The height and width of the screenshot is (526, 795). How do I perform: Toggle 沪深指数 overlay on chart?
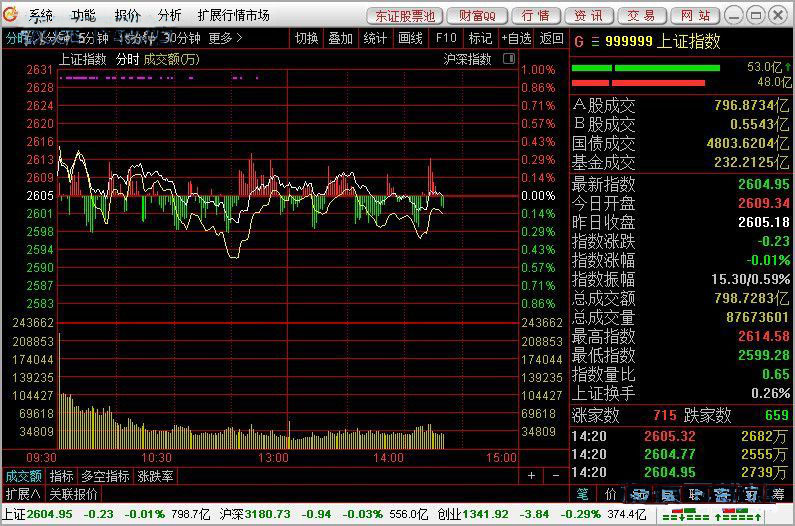pyautogui.click(x=468, y=59)
